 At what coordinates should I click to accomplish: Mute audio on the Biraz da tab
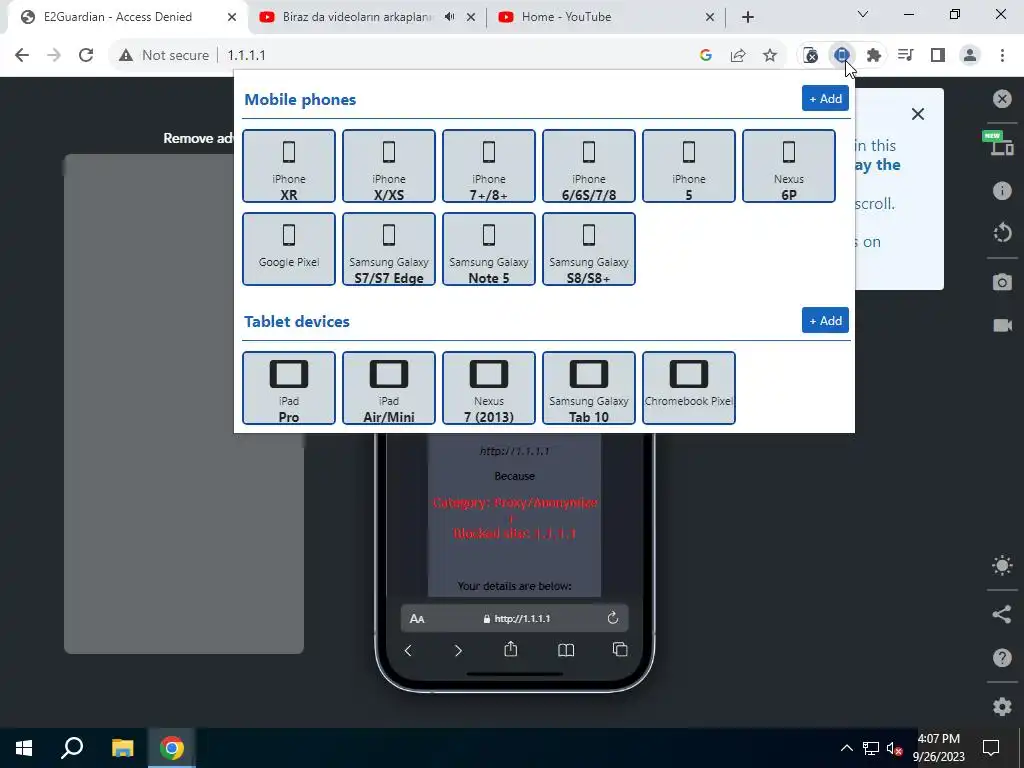pos(449,17)
